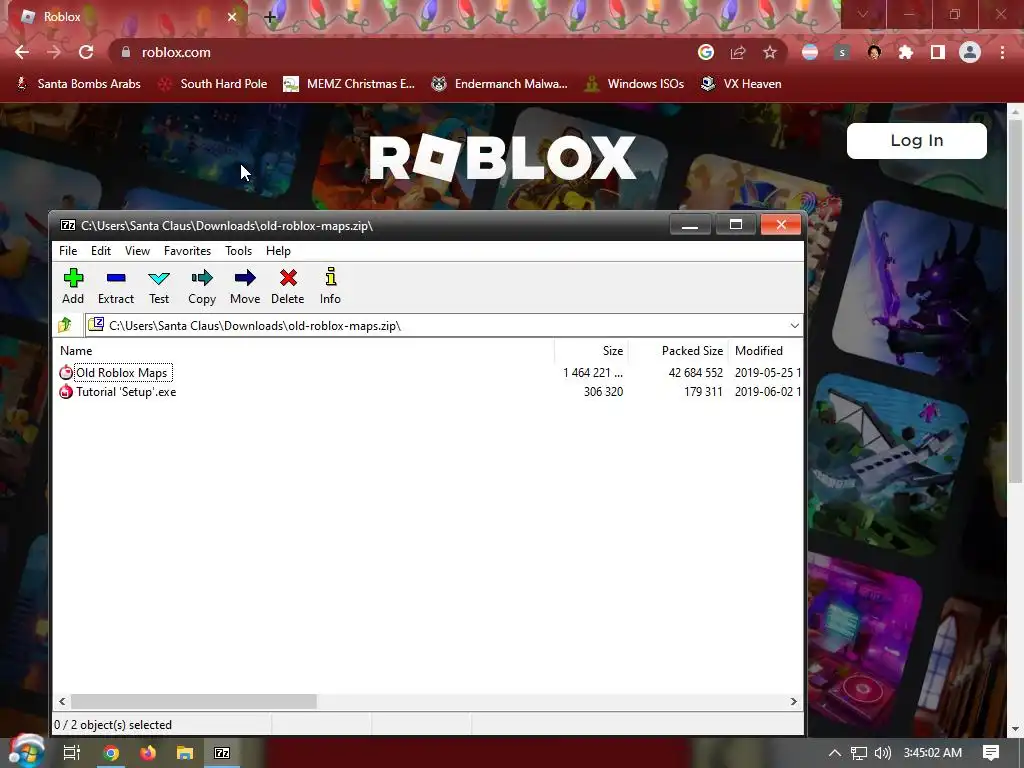Go forward in Chrome
The width and height of the screenshot is (1024, 768).
pyautogui.click(x=54, y=52)
